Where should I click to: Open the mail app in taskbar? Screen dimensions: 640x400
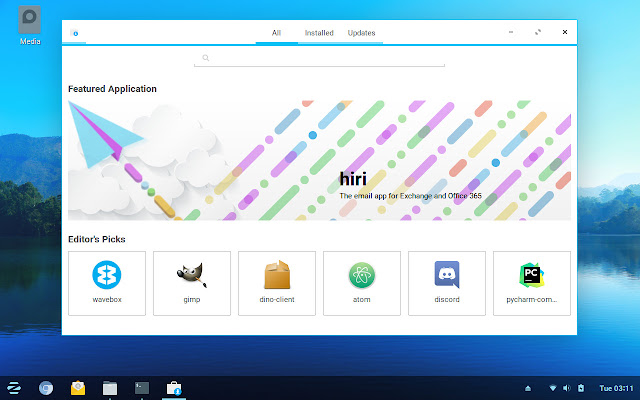coord(78,388)
